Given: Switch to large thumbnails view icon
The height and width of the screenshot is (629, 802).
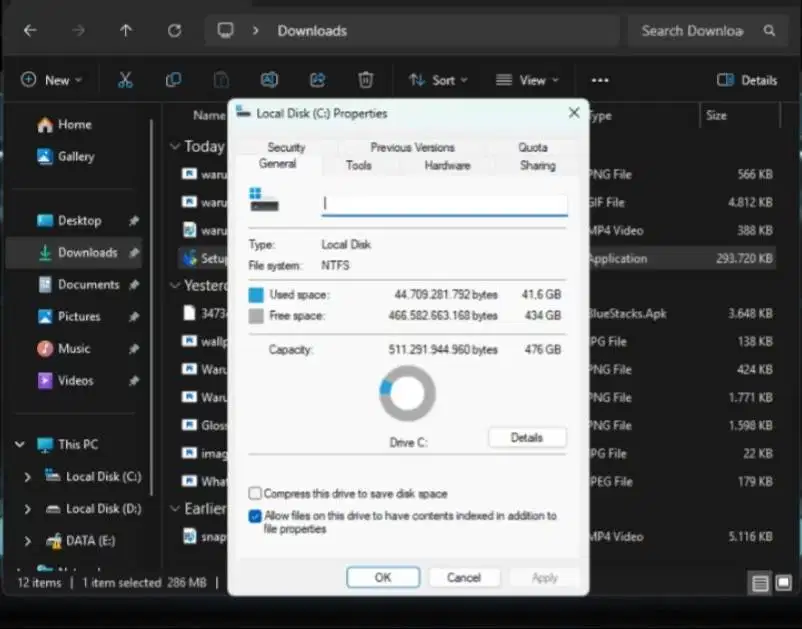Looking at the screenshot, I should coord(783,582).
